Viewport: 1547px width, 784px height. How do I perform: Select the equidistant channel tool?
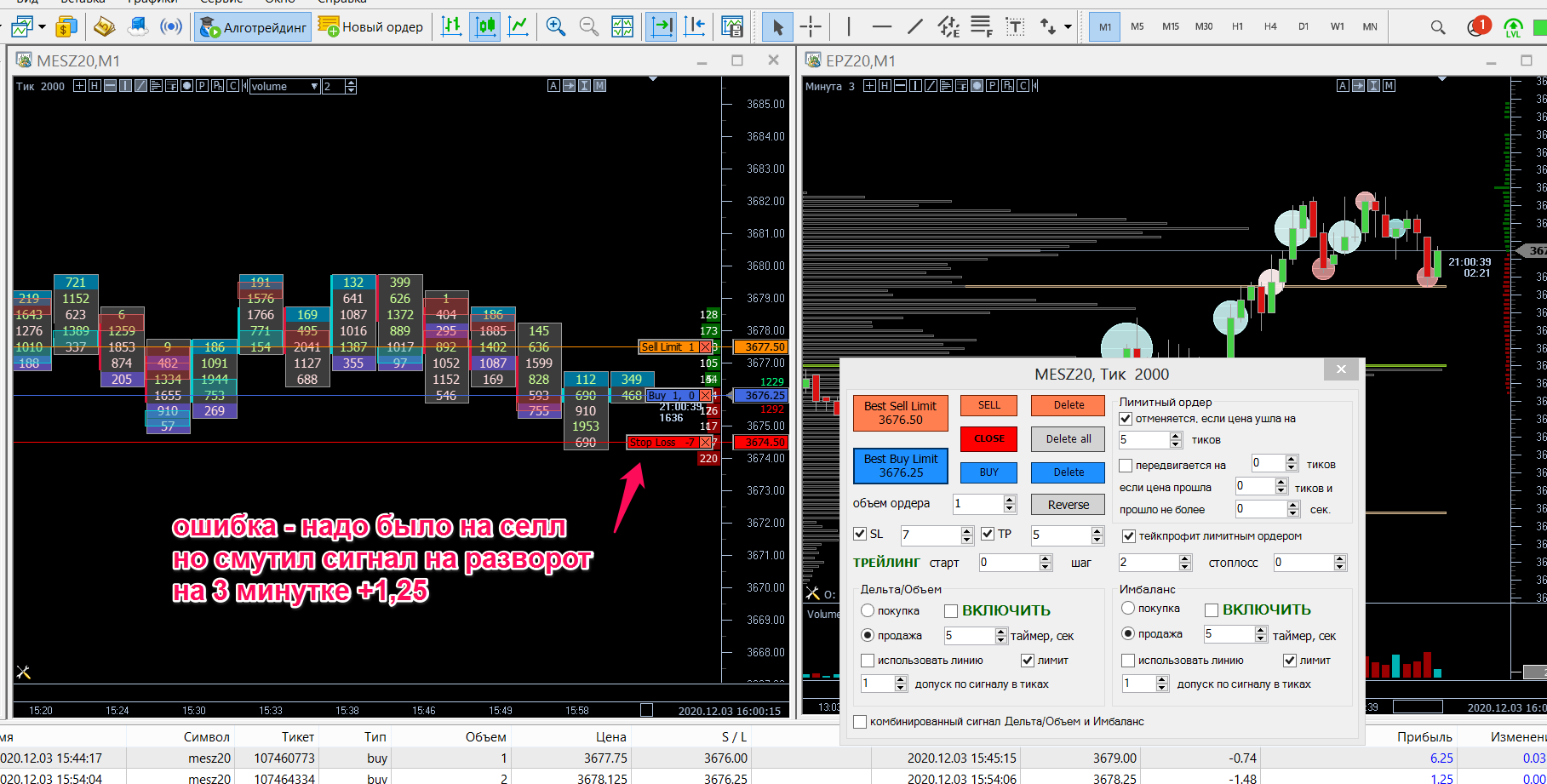click(948, 27)
